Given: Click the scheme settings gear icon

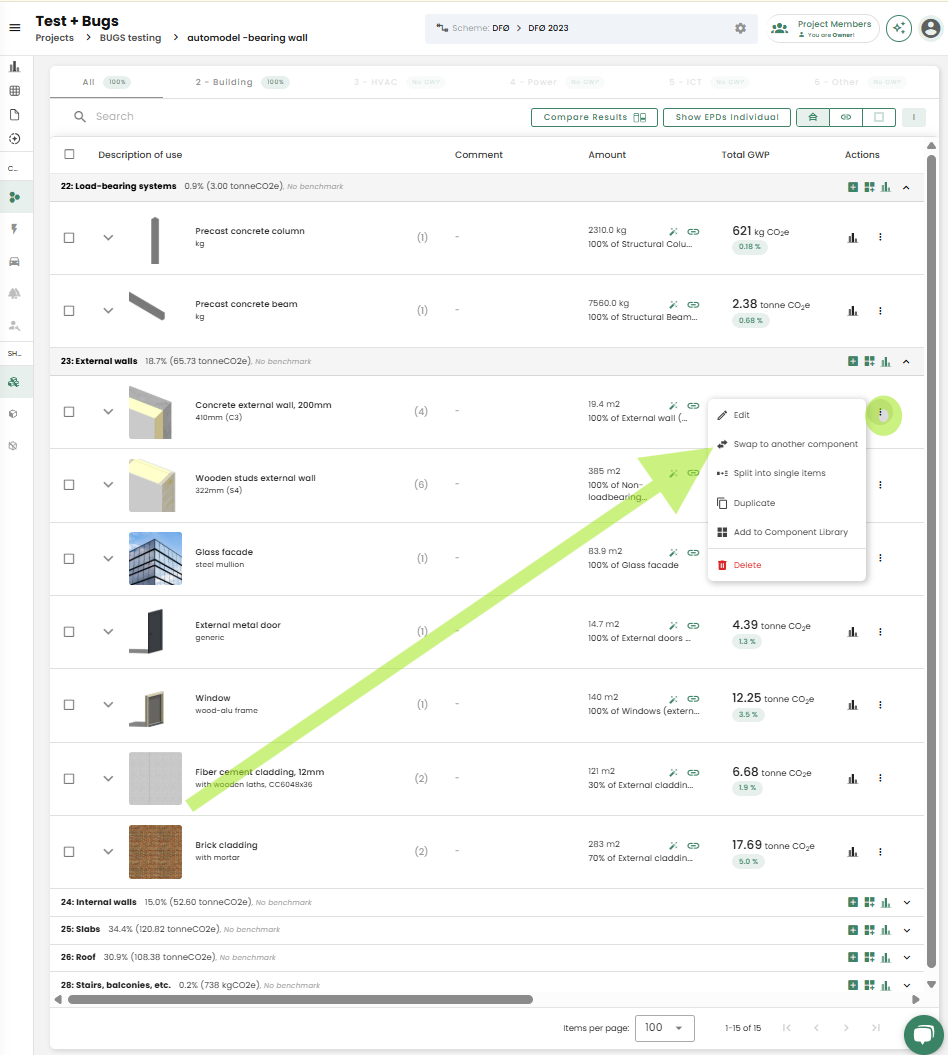Looking at the screenshot, I should click(740, 28).
